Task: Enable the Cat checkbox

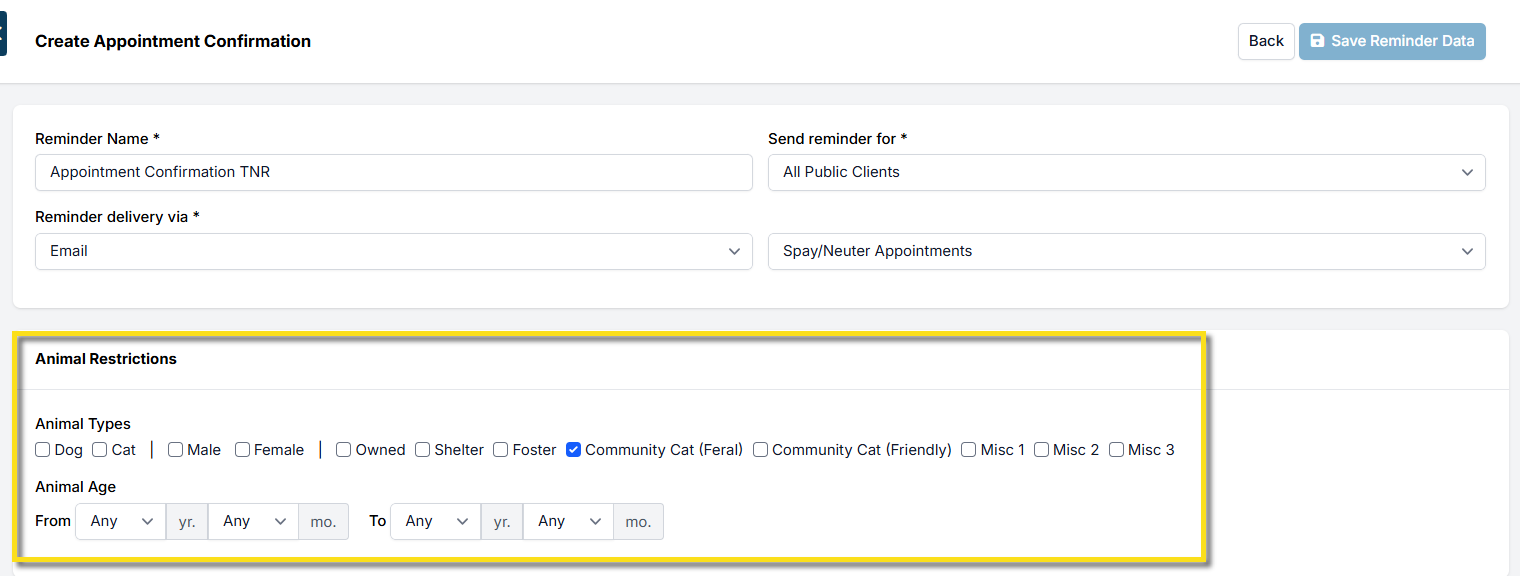Action: click(100, 450)
